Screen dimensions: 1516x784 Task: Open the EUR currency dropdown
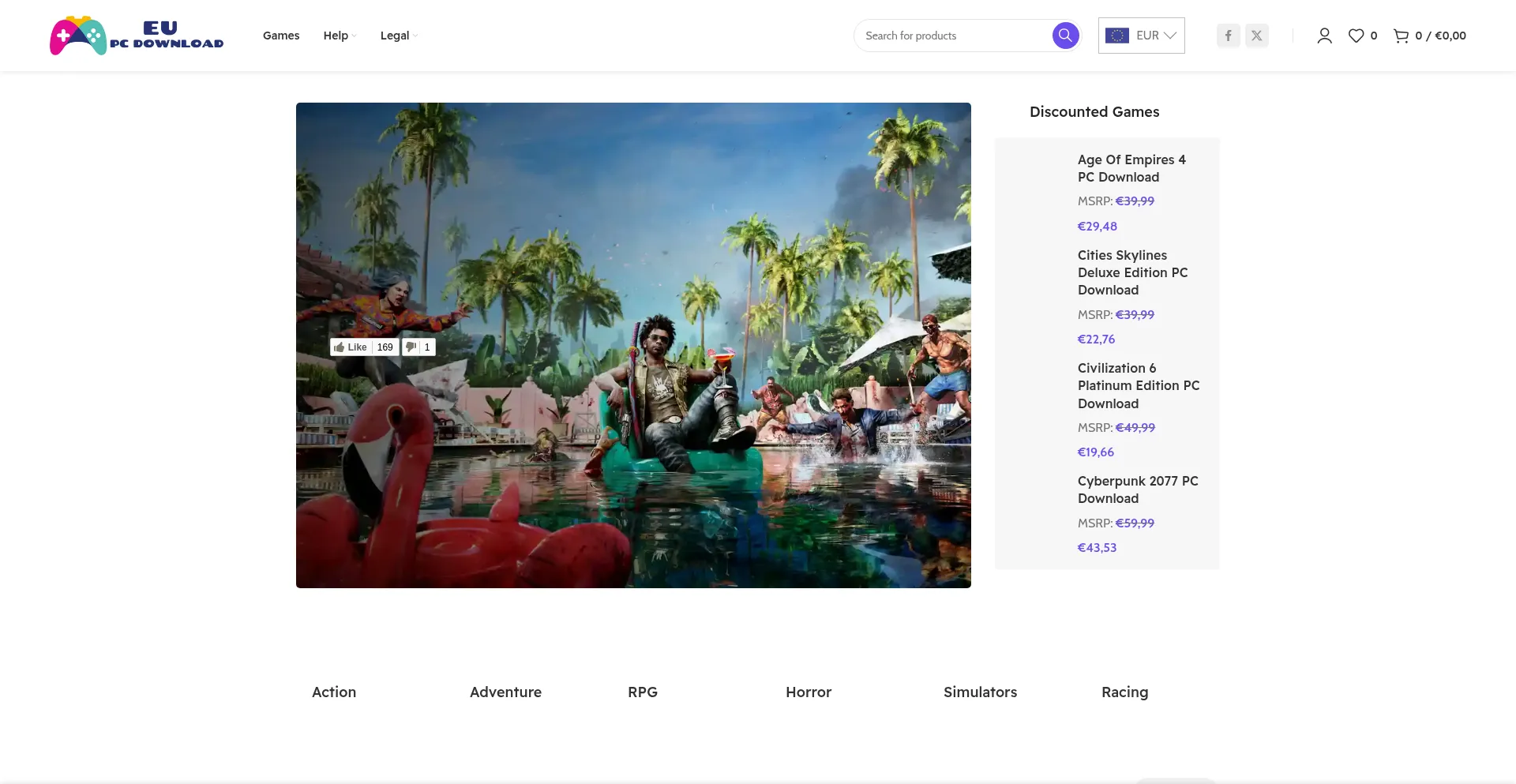(1142, 36)
